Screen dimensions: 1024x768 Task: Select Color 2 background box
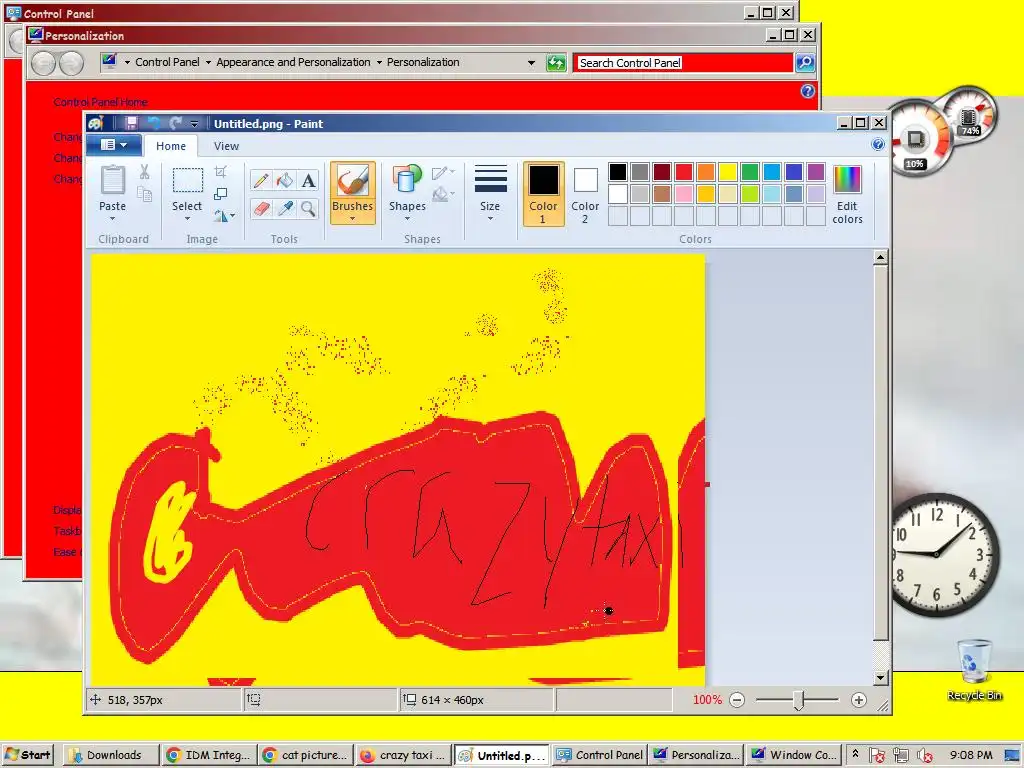(x=585, y=194)
